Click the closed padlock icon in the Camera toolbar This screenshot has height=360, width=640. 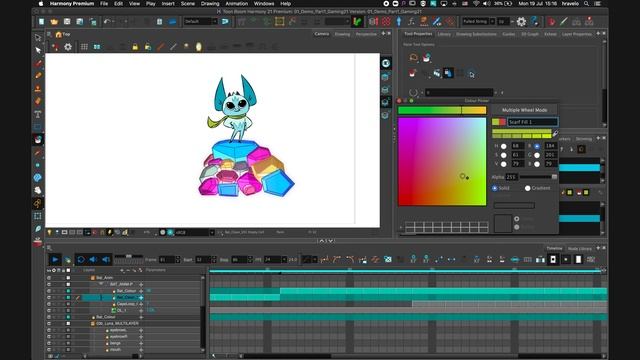[x=135, y=47]
